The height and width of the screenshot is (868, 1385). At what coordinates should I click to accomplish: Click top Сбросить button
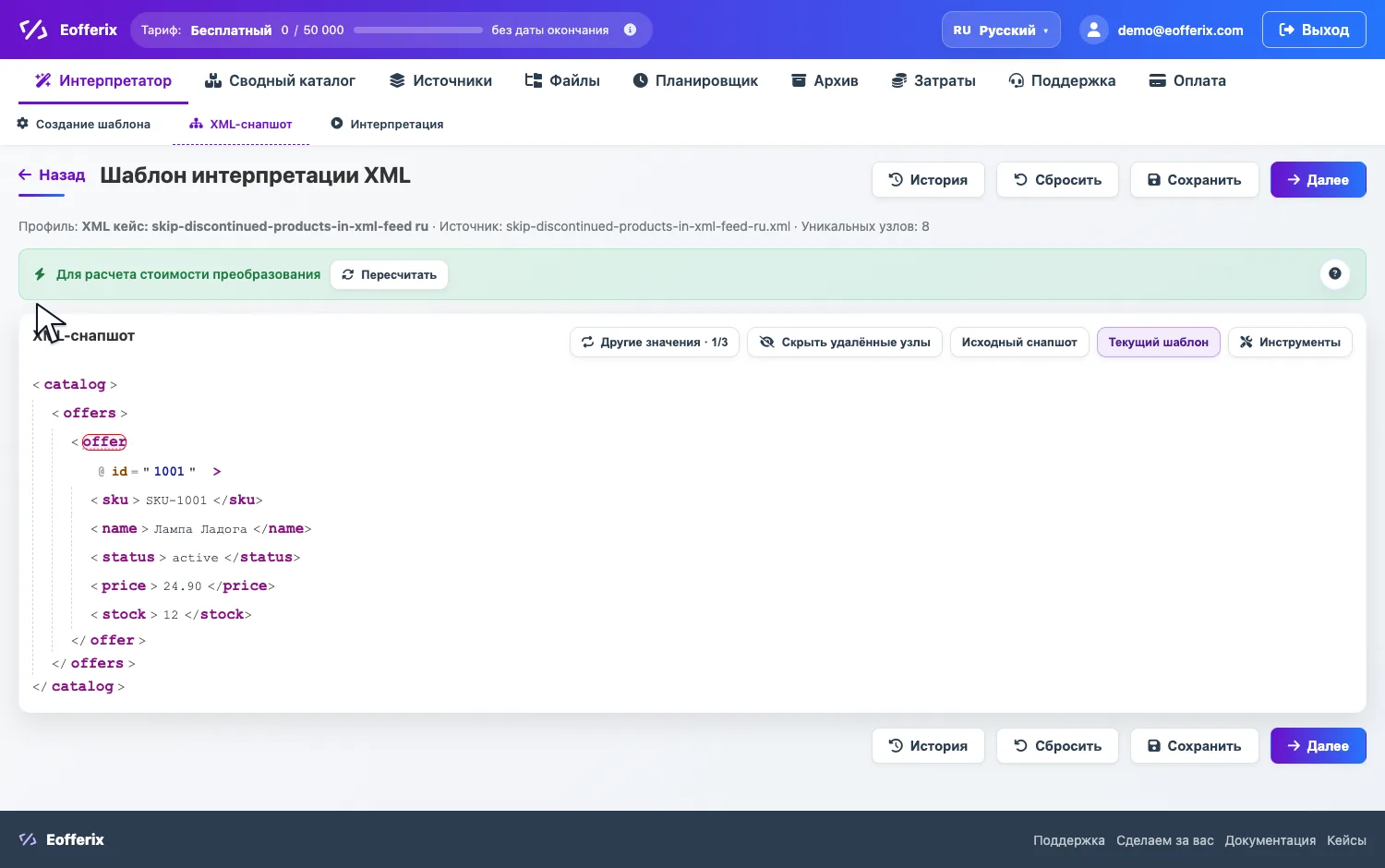(1057, 180)
